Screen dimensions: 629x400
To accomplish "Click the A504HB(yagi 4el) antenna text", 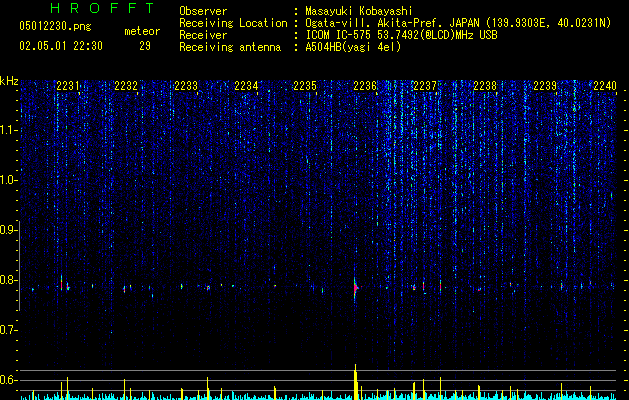I will tap(353, 47).
